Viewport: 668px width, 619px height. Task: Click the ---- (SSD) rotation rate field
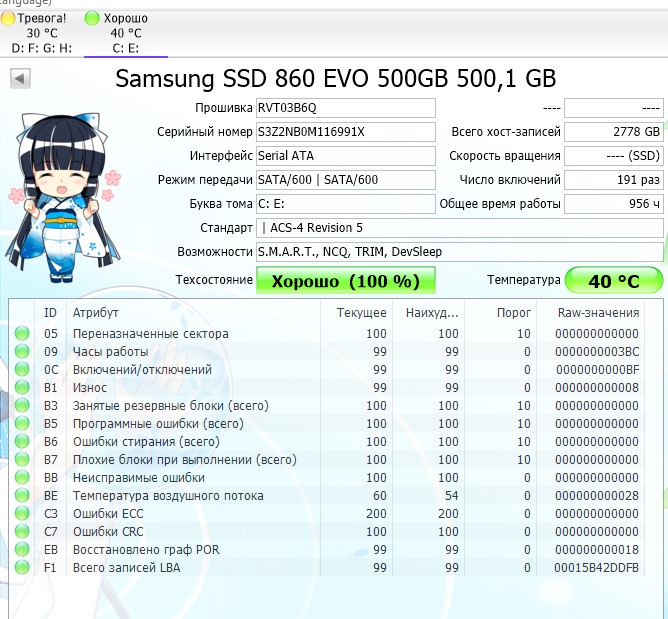pyautogui.click(x=614, y=156)
